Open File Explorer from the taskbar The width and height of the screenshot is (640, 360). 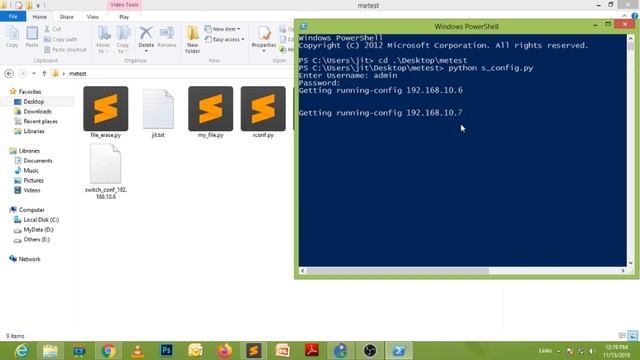50,351
